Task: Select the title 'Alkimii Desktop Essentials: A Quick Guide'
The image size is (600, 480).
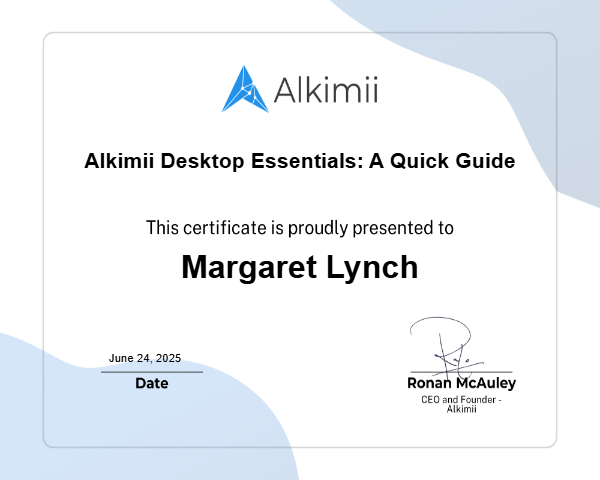Action: click(x=300, y=161)
